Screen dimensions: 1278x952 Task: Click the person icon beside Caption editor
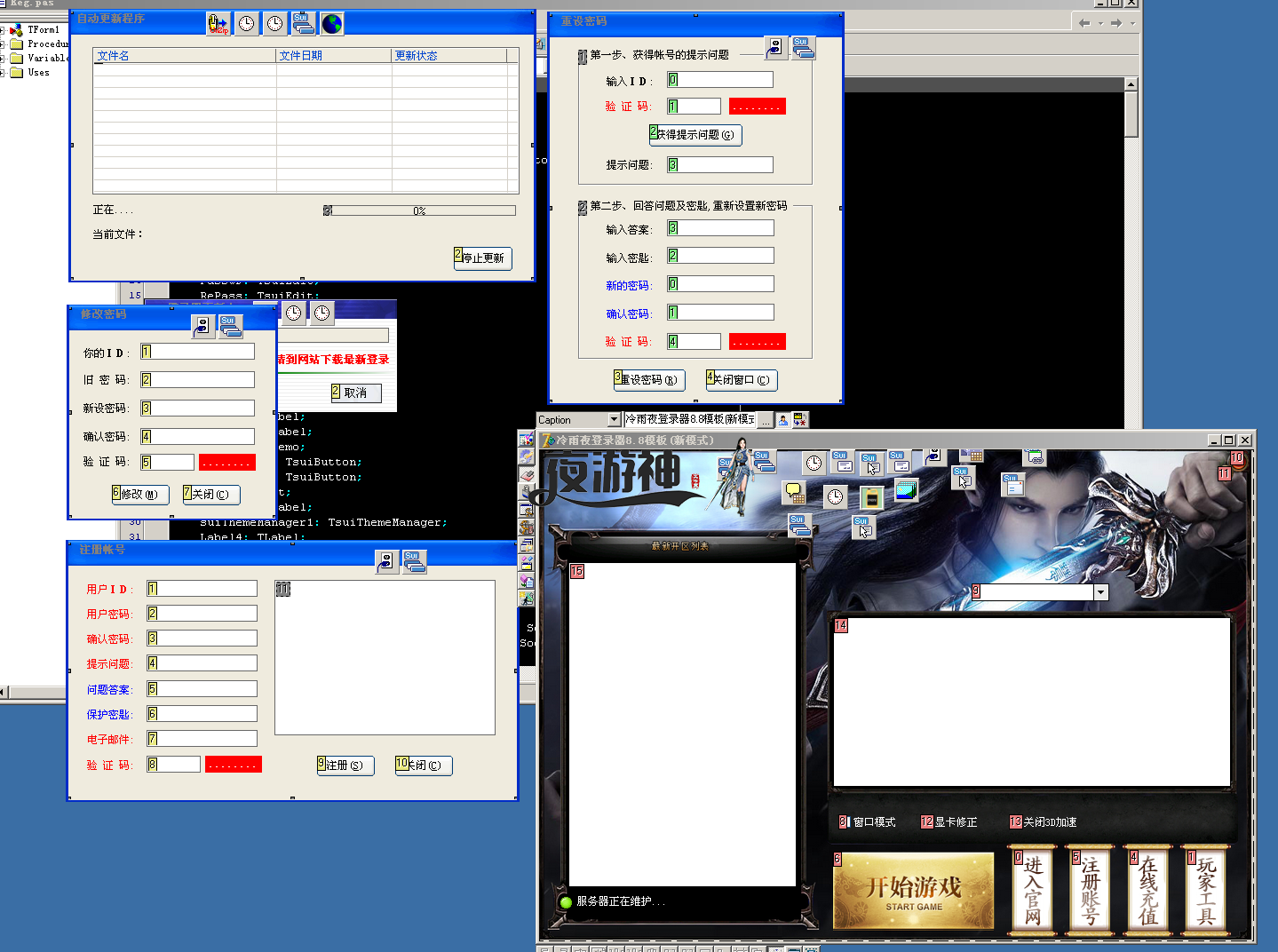tap(783, 420)
